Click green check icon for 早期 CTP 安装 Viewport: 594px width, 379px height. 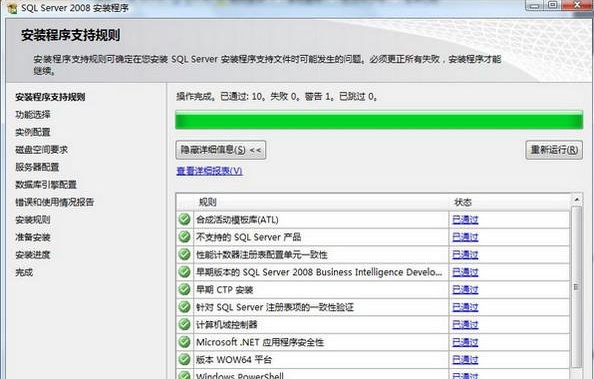(x=184, y=289)
